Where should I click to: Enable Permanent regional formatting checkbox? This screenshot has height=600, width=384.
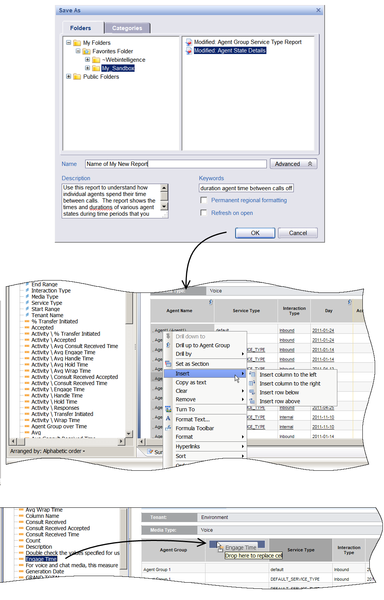click(204, 200)
